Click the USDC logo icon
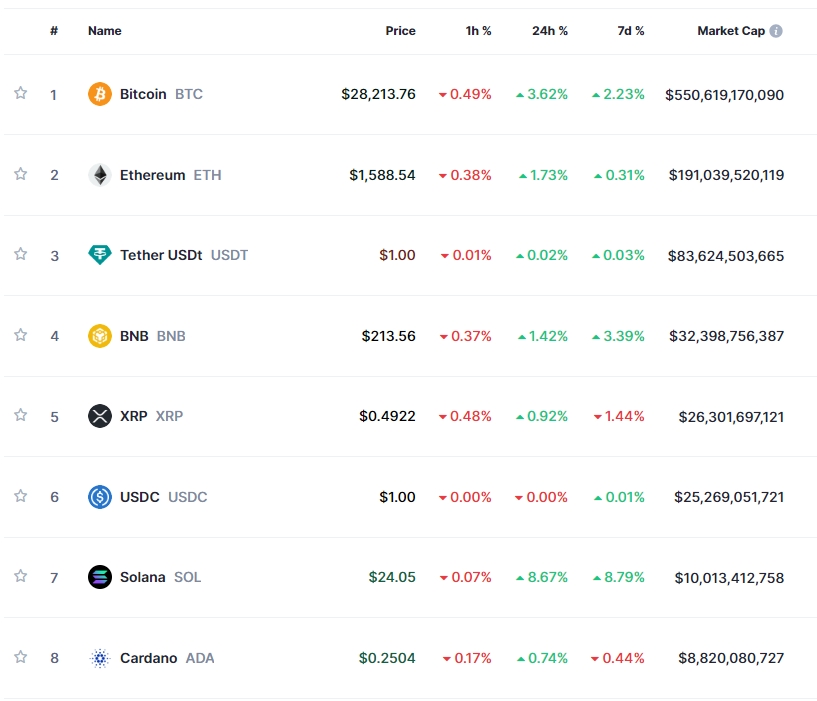The image size is (817, 701). click(x=100, y=497)
